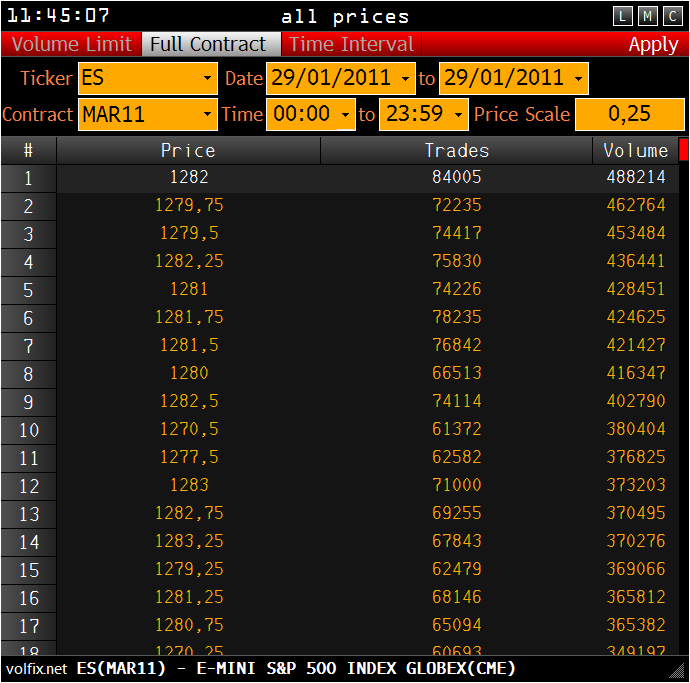
Task: Select row 1 with price 1282
Action: (x=188, y=178)
